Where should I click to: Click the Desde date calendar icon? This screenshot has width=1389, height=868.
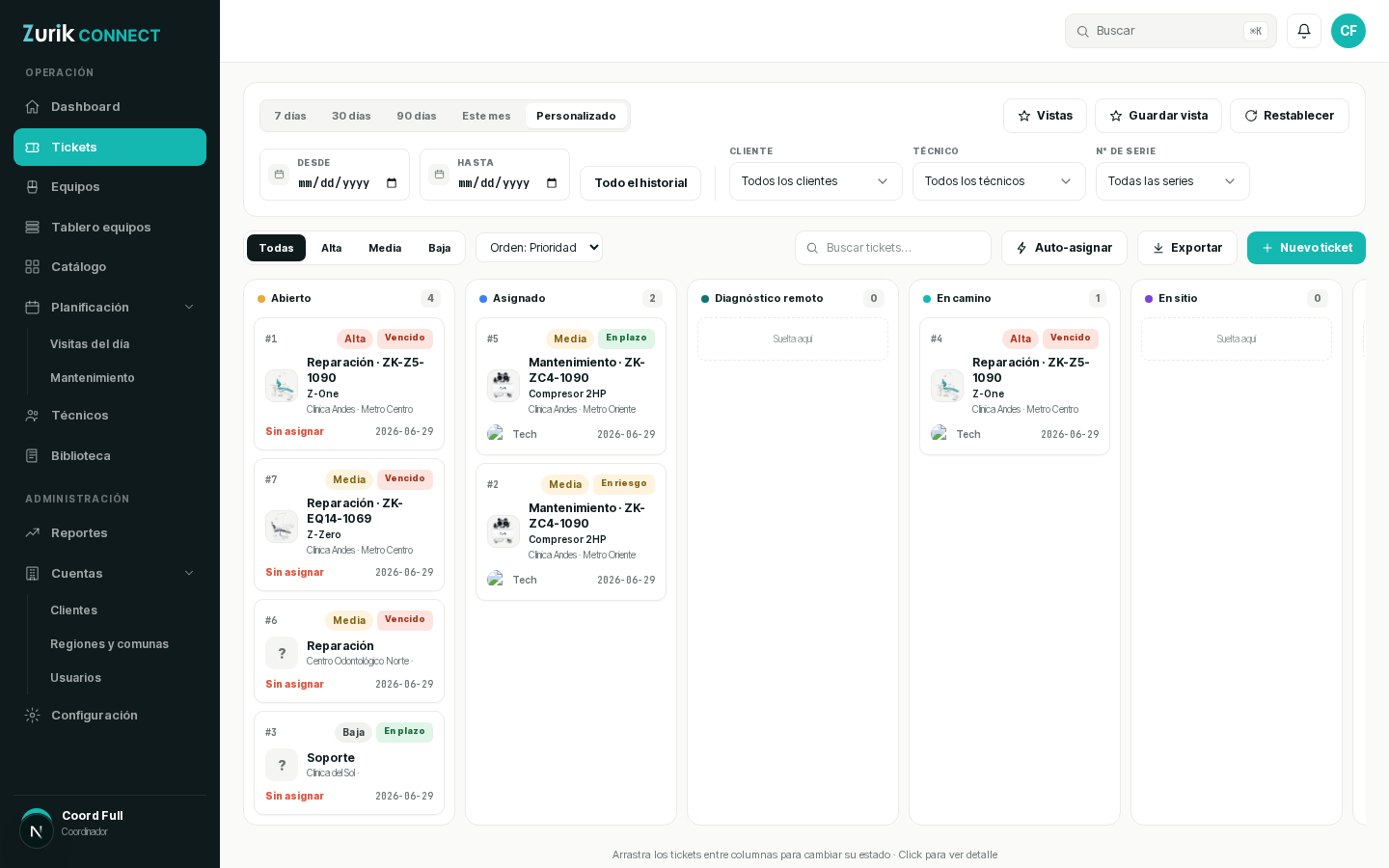tap(279, 175)
